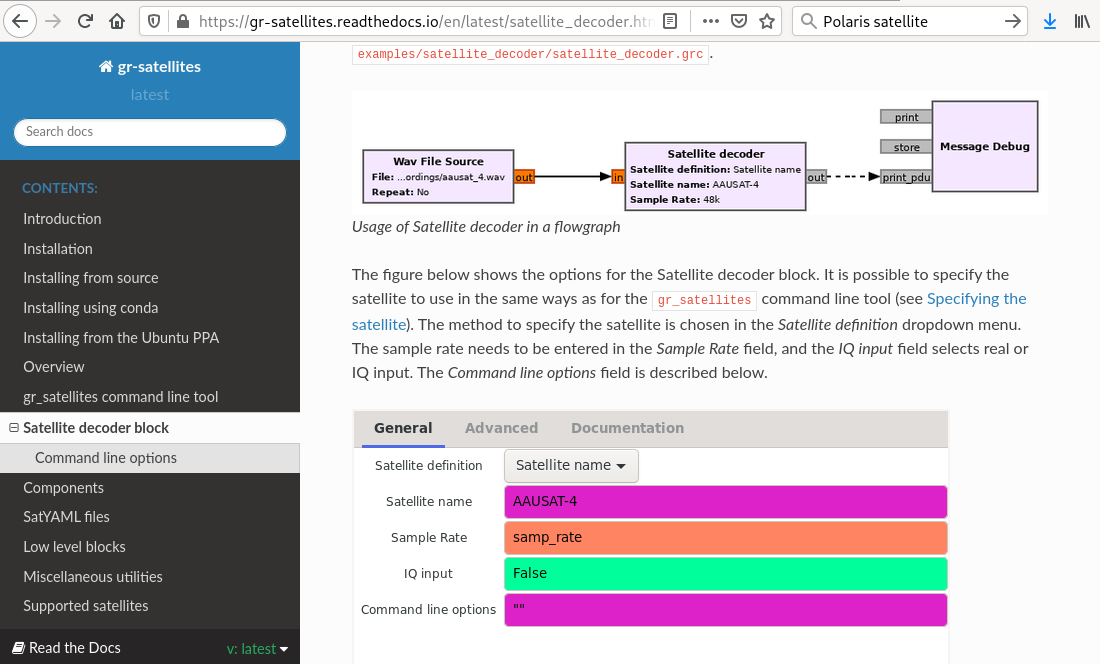
Task: Open gr_satellites command line tool page
Action: 120,397
